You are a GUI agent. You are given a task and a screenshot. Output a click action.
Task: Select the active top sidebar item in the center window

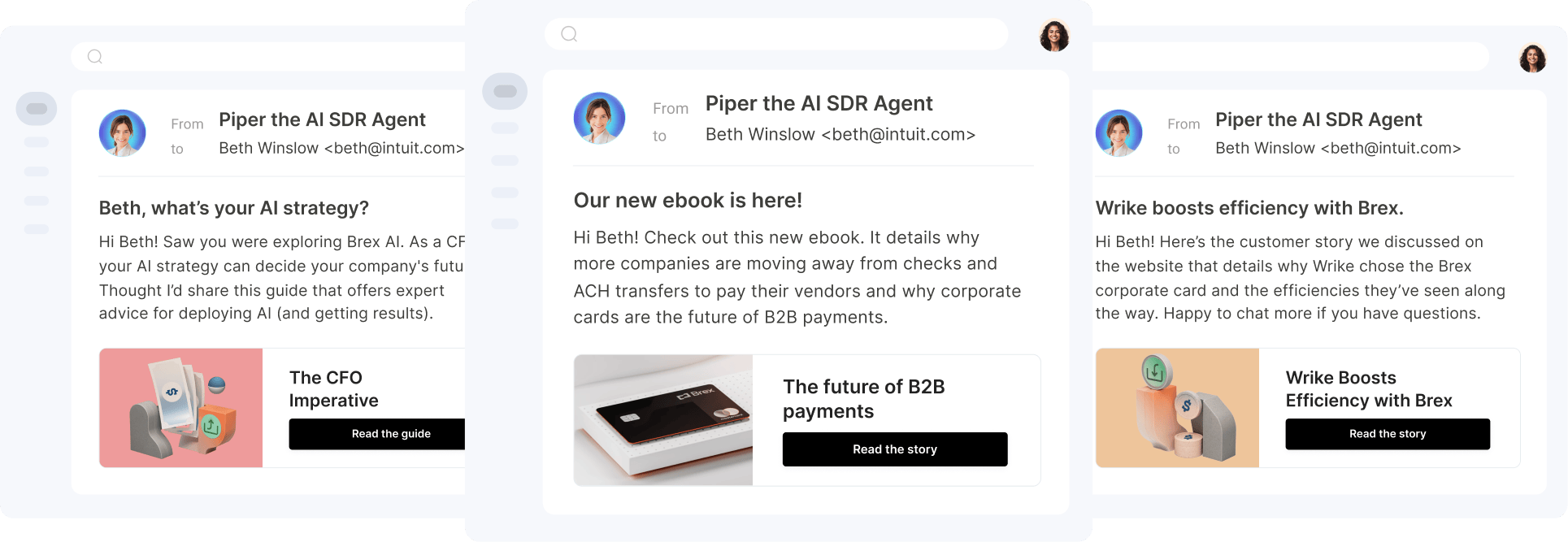pyautogui.click(x=505, y=91)
